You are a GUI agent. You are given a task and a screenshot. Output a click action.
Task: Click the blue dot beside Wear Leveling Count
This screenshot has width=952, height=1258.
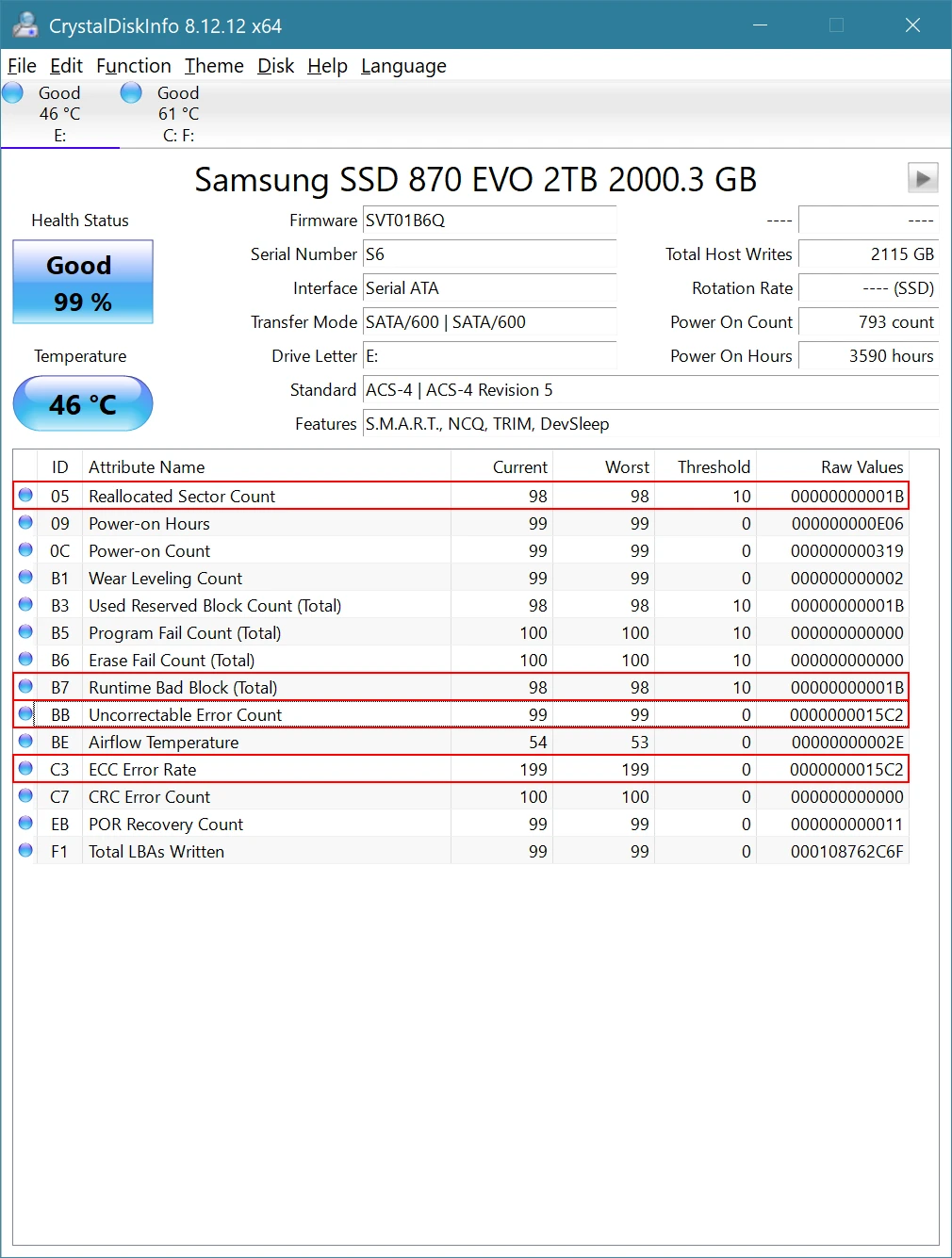tap(25, 578)
